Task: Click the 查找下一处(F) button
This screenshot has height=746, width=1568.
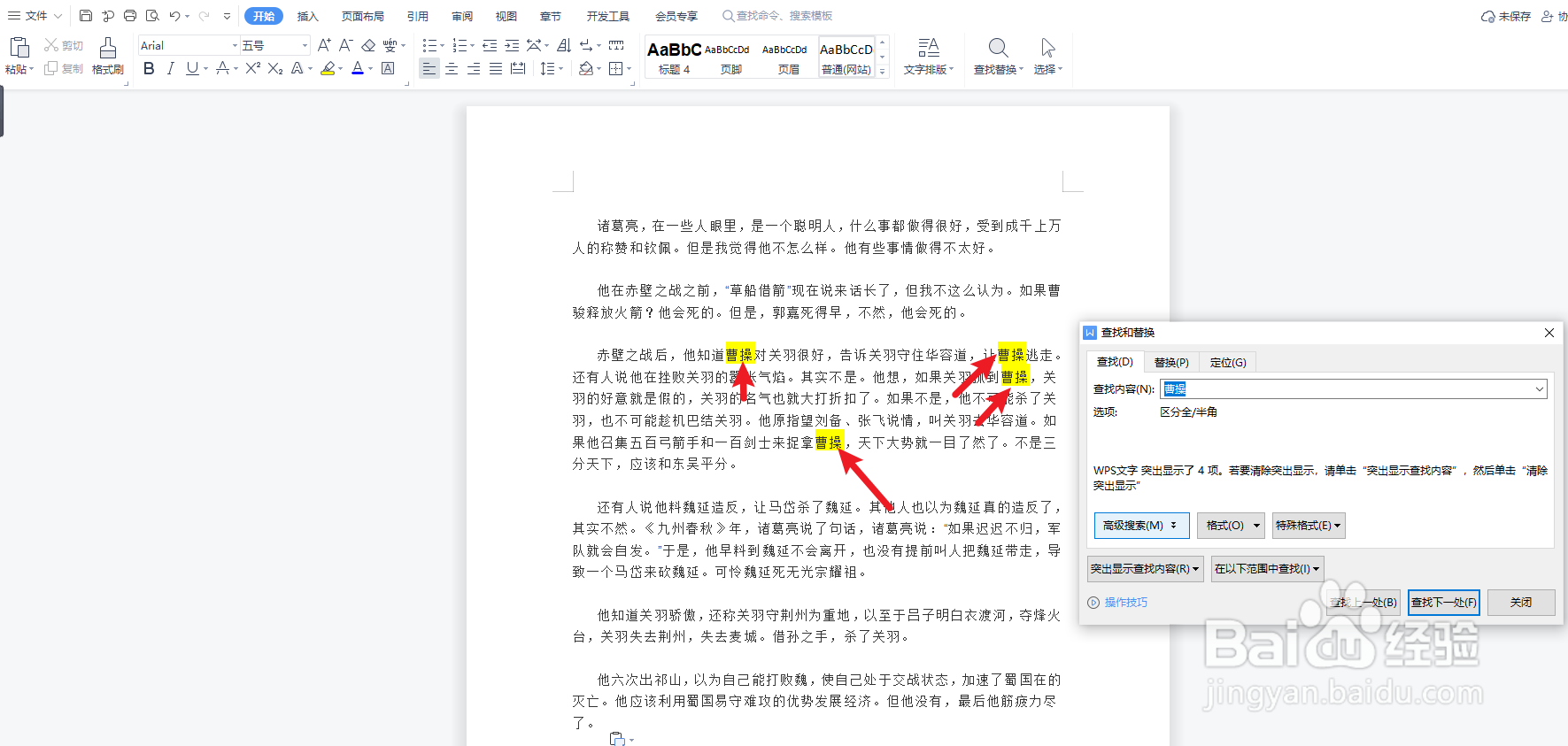Action: click(1443, 603)
